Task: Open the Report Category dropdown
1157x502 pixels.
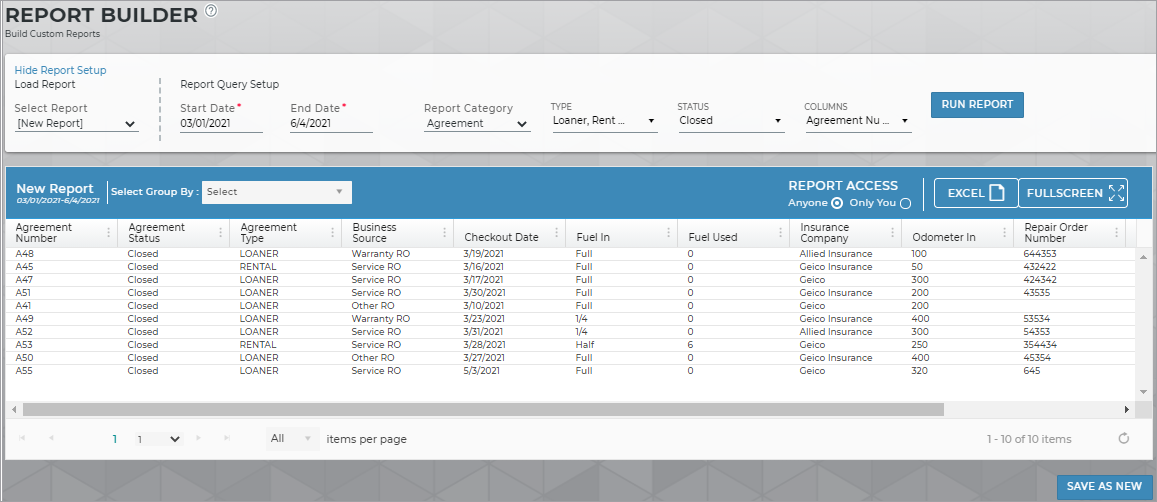Action: pyautogui.click(x=476, y=124)
